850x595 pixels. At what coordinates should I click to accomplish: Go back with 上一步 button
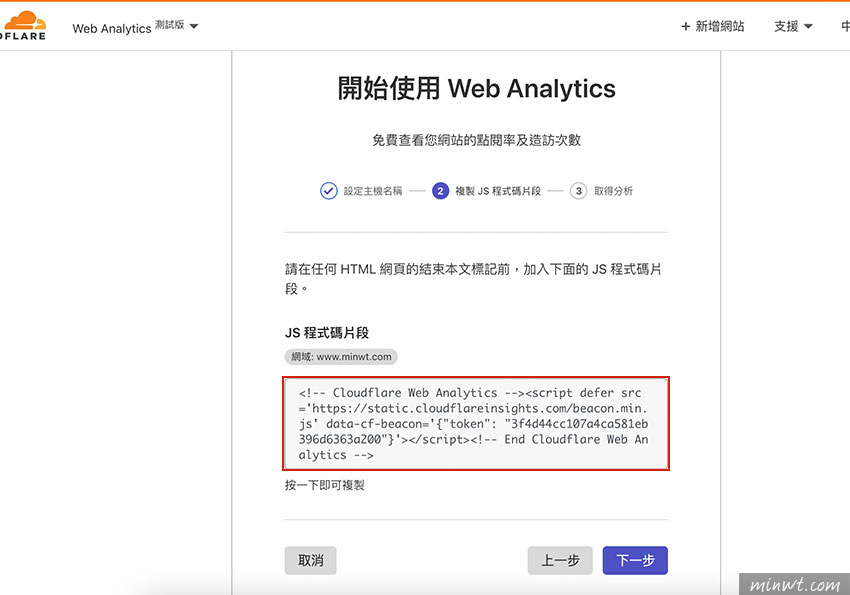560,560
